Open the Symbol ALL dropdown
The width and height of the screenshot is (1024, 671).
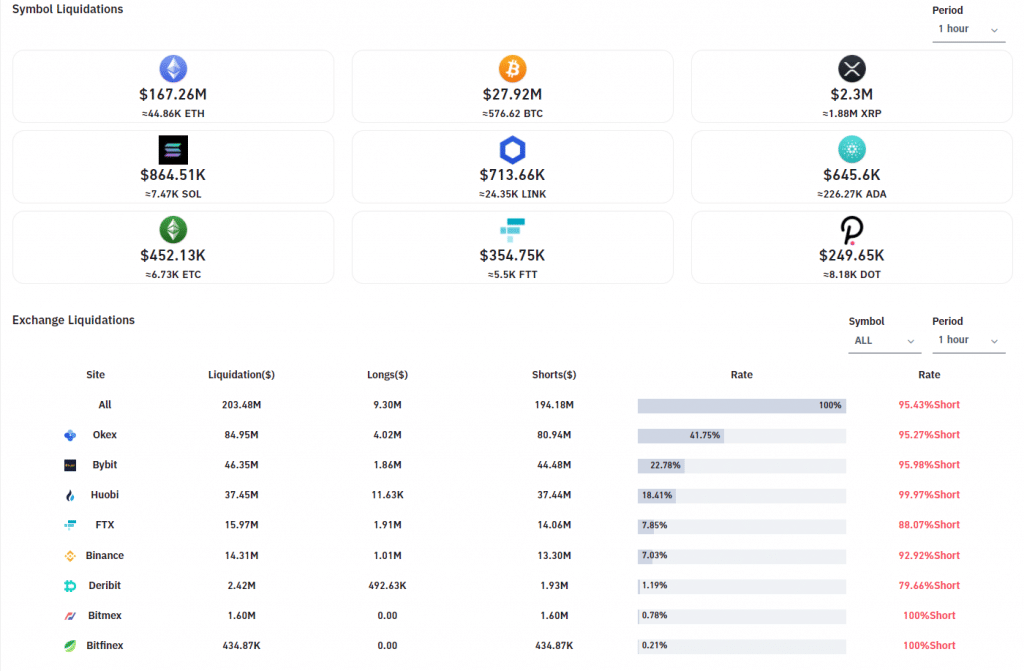coord(884,341)
